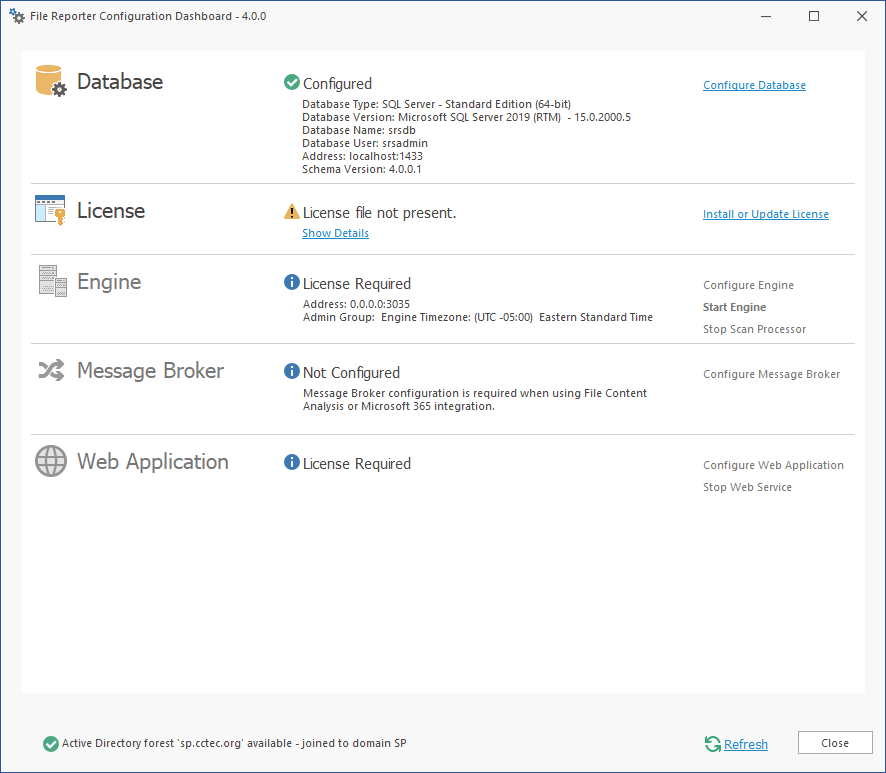Open Install or Update License link
886x773 pixels.
click(x=765, y=214)
